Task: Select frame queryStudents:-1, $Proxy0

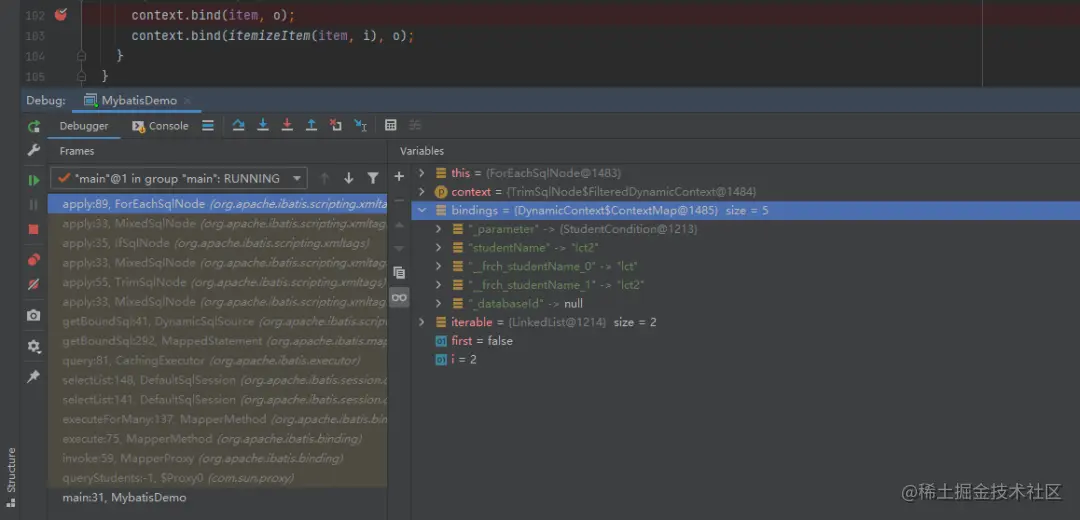Action: click(x=218, y=478)
